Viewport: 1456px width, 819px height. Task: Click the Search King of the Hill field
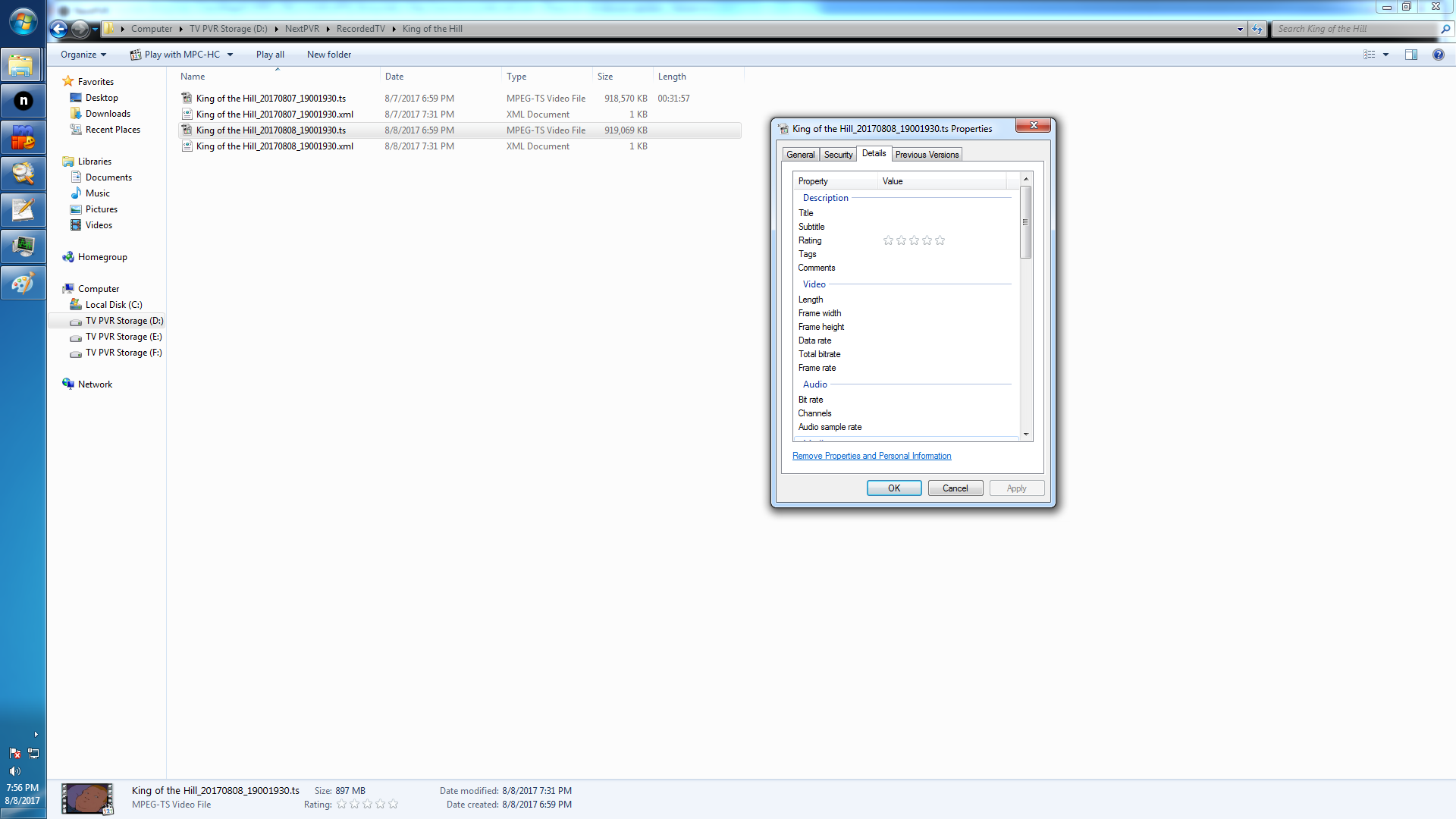[x=1356, y=29]
